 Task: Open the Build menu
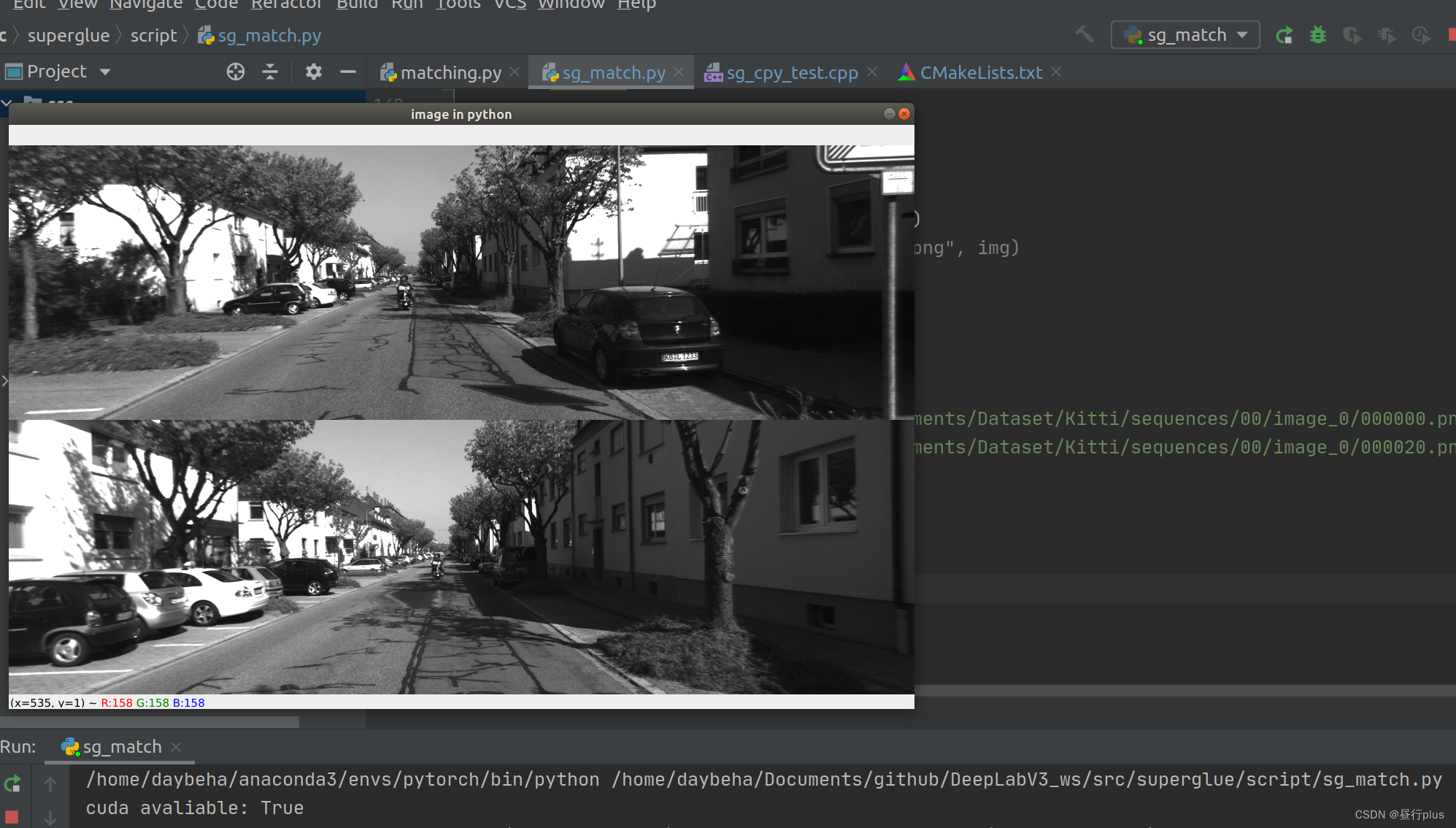click(357, 4)
